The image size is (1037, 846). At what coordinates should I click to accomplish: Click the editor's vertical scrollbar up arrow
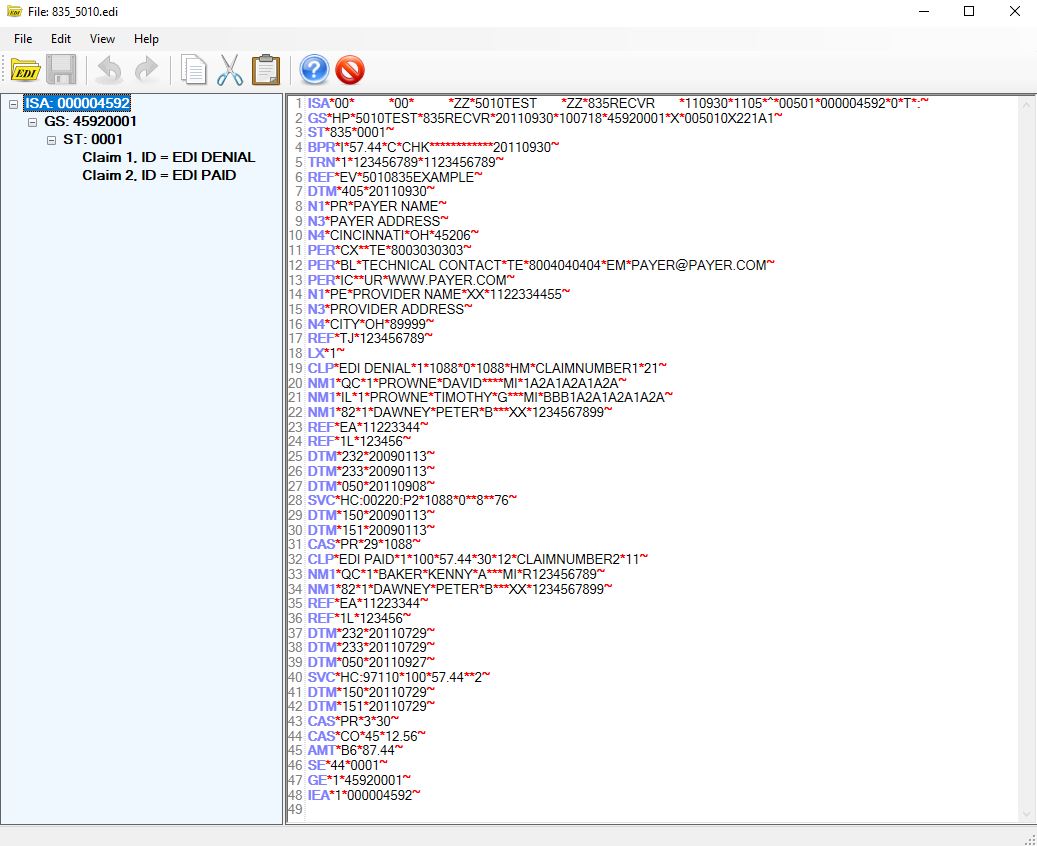point(1026,104)
